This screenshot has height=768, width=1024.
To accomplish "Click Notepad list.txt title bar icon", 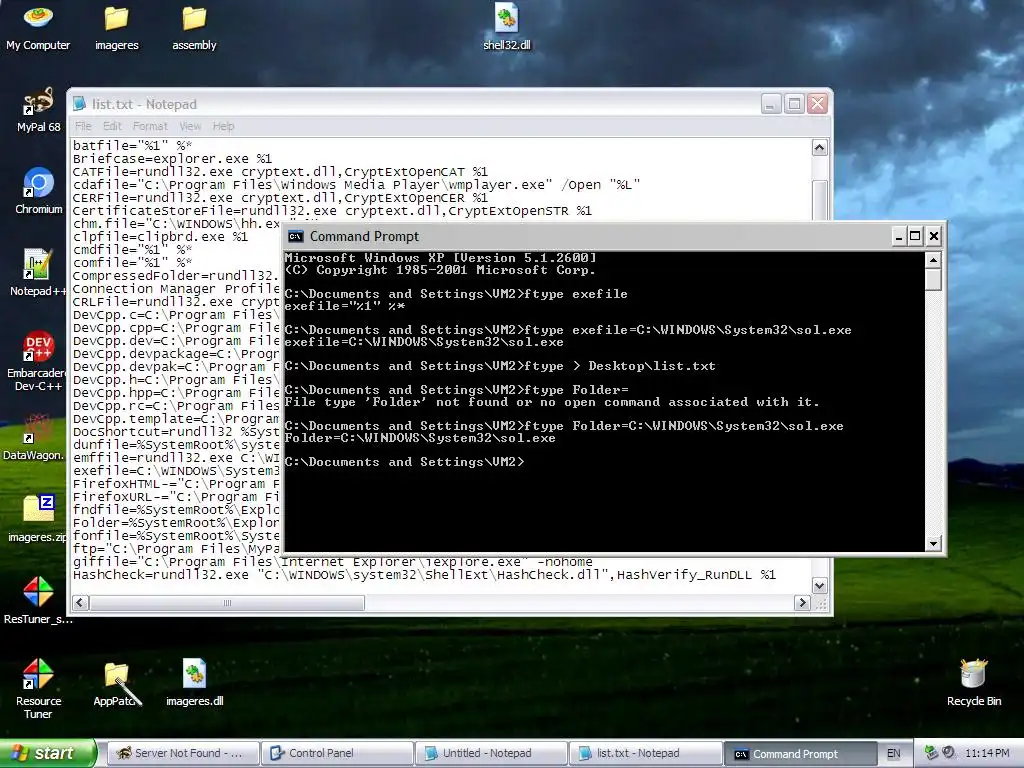I will [x=79, y=104].
